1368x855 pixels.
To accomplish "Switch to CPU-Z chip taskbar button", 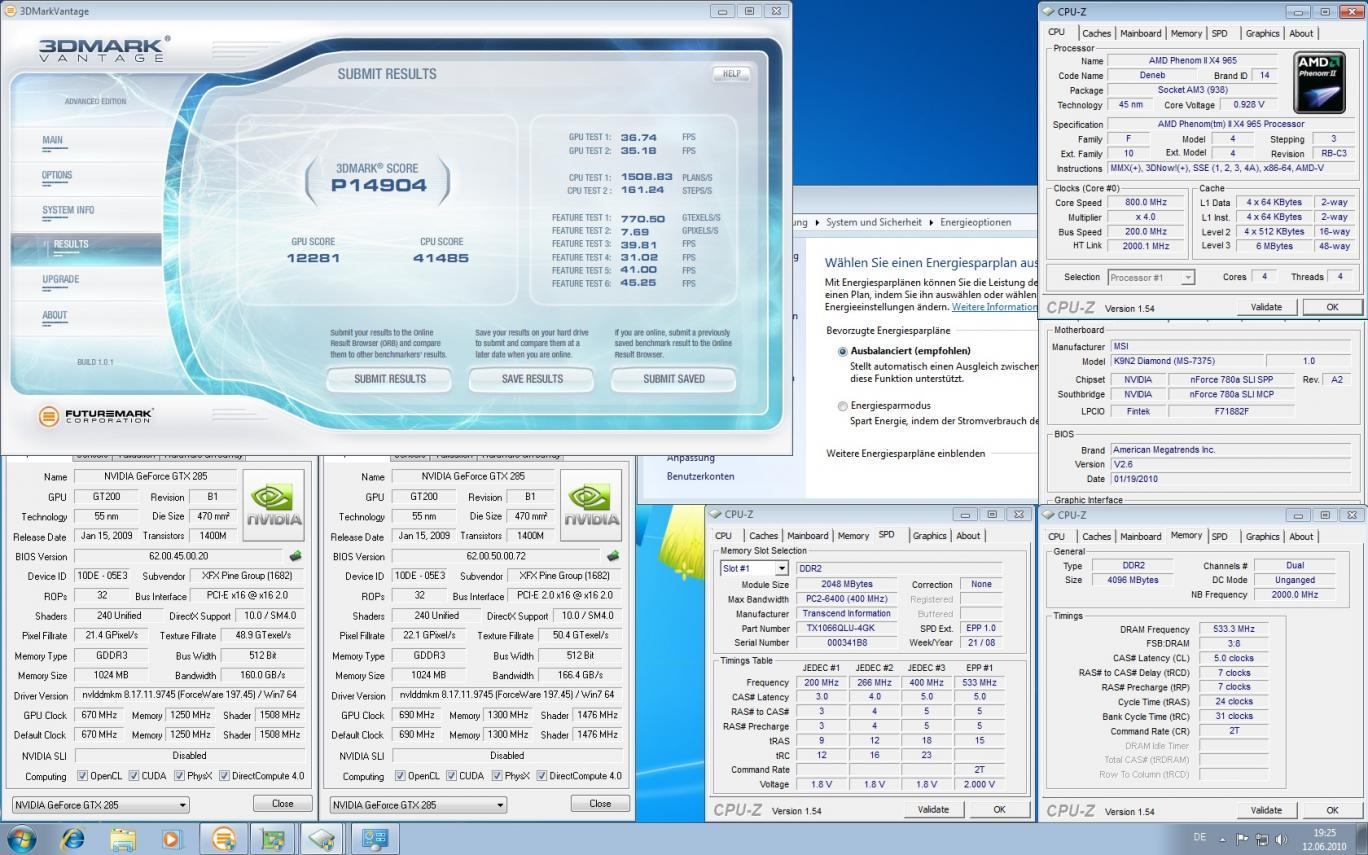I will click(x=322, y=838).
